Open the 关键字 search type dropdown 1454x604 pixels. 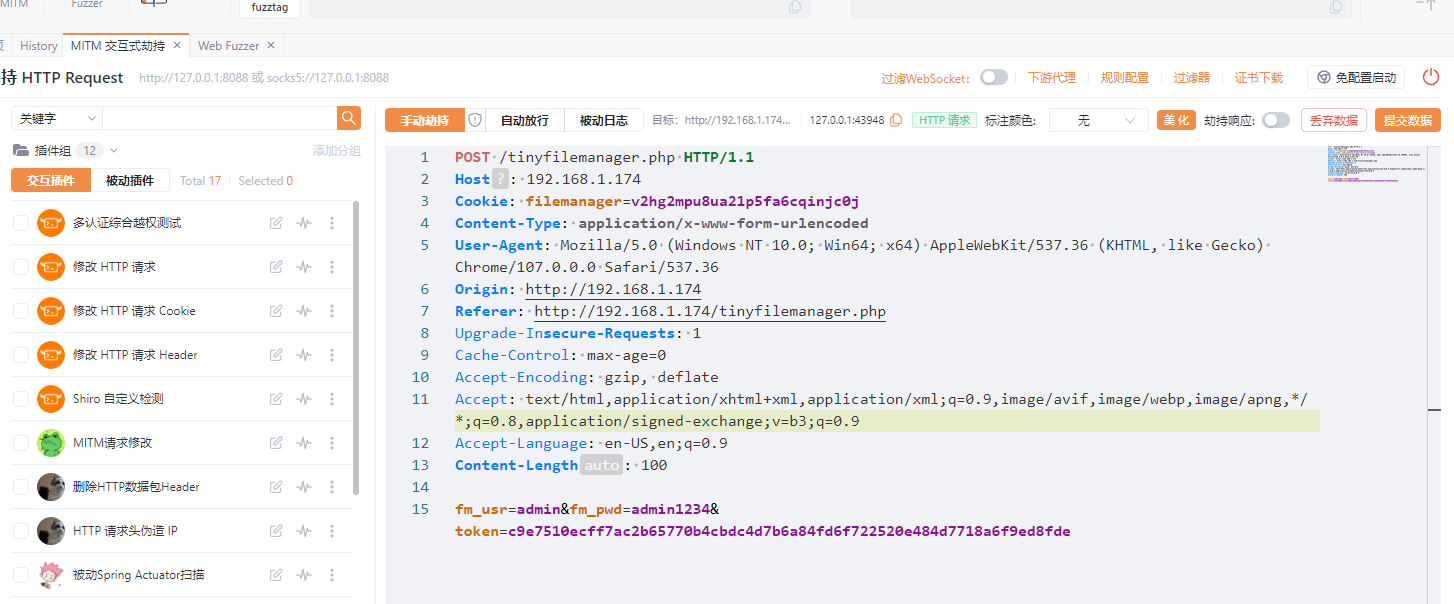pos(56,118)
